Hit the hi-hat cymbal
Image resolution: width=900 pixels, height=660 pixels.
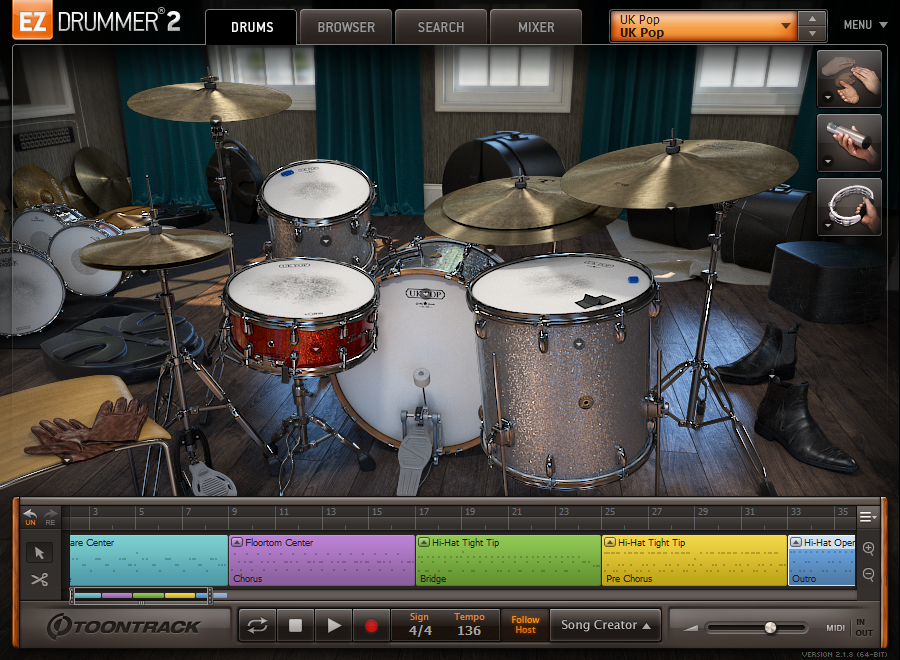click(155, 248)
